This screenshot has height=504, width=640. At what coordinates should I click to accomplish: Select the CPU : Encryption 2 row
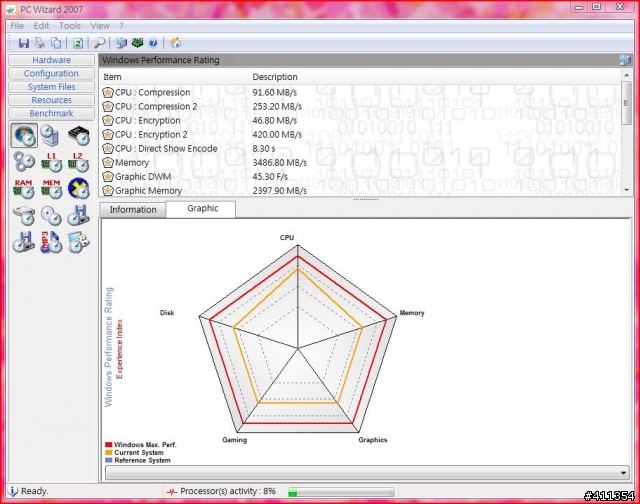pyautogui.click(x=360, y=135)
